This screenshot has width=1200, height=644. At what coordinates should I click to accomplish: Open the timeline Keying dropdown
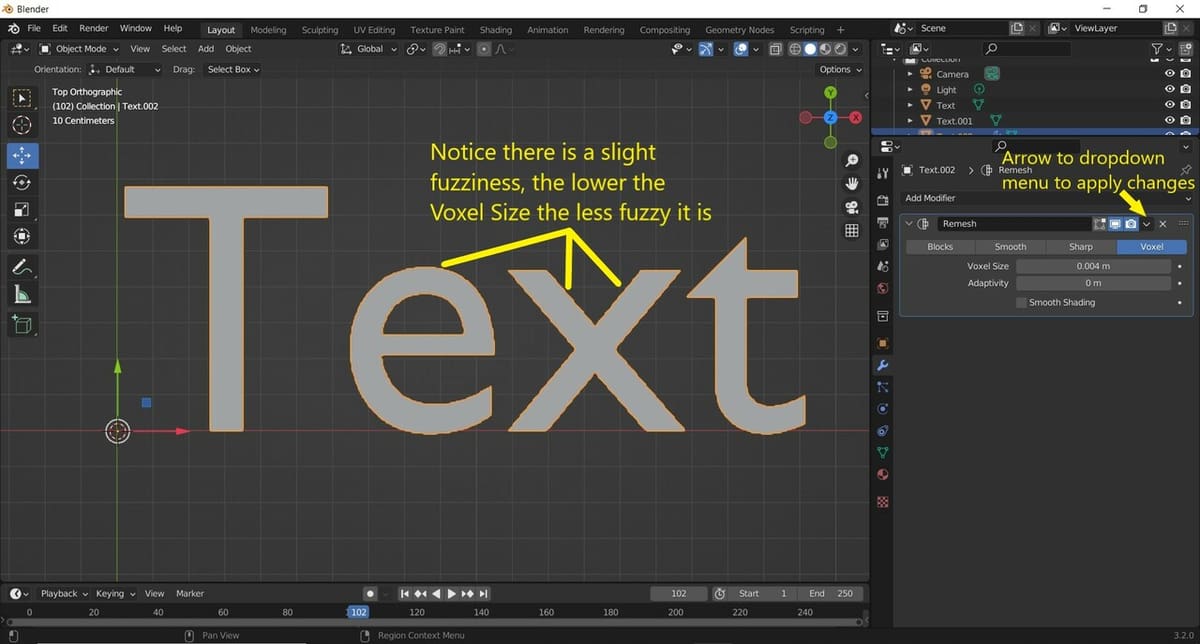tap(115, 593)
